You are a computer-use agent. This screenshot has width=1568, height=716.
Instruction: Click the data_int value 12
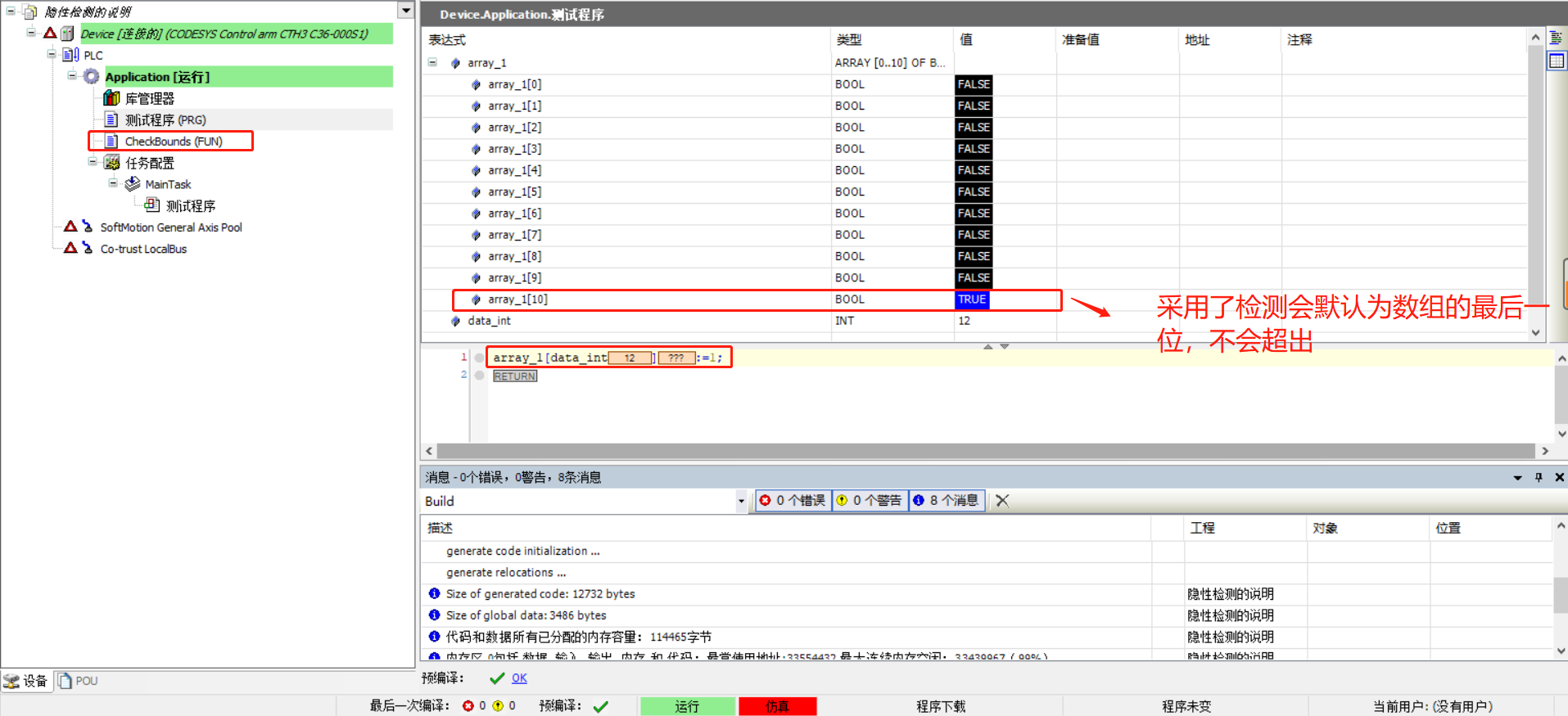tap(965, 321)
